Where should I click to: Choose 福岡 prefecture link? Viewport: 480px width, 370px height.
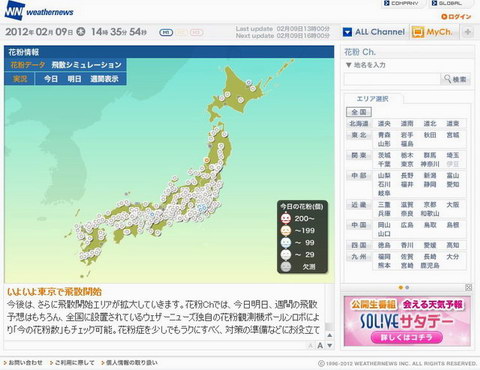(384, 257)
